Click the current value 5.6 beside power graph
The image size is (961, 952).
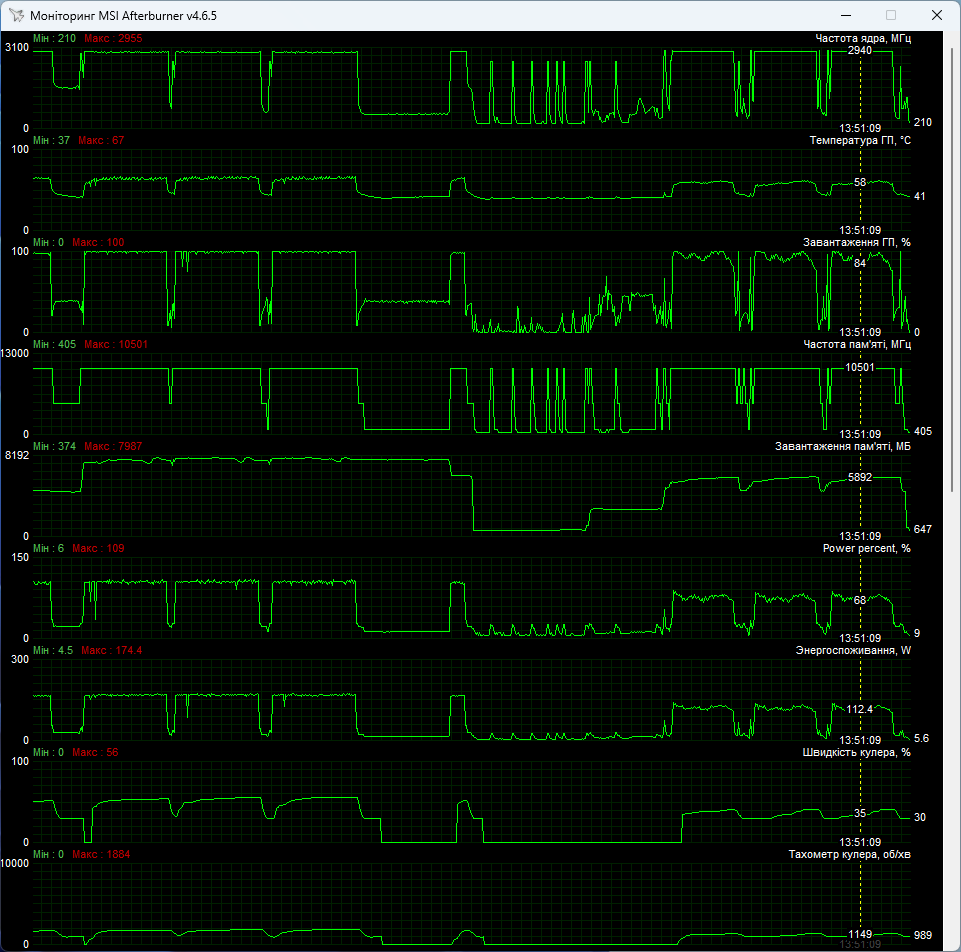click(x=921, y=738)
